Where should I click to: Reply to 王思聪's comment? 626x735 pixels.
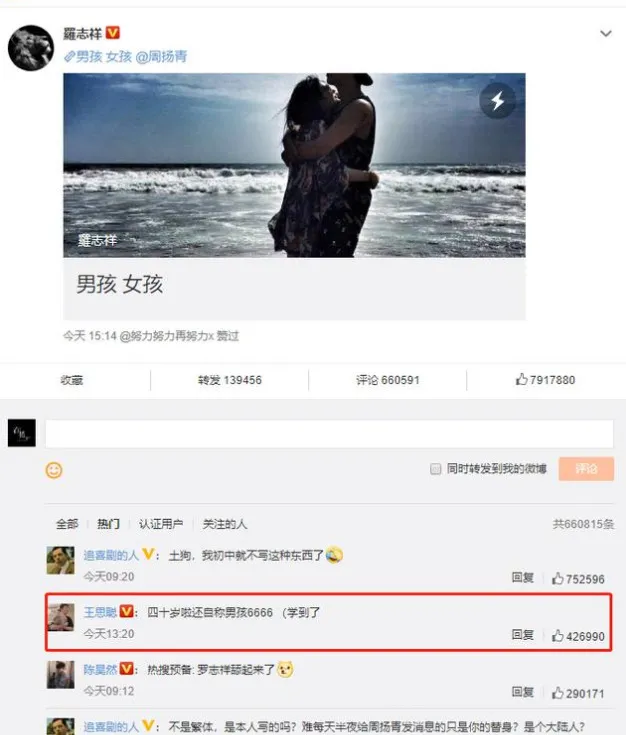point(522,635)
